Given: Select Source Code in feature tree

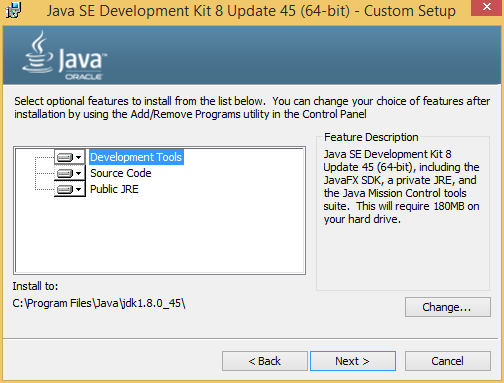Looking at the screenshot, I should [121, 173].
